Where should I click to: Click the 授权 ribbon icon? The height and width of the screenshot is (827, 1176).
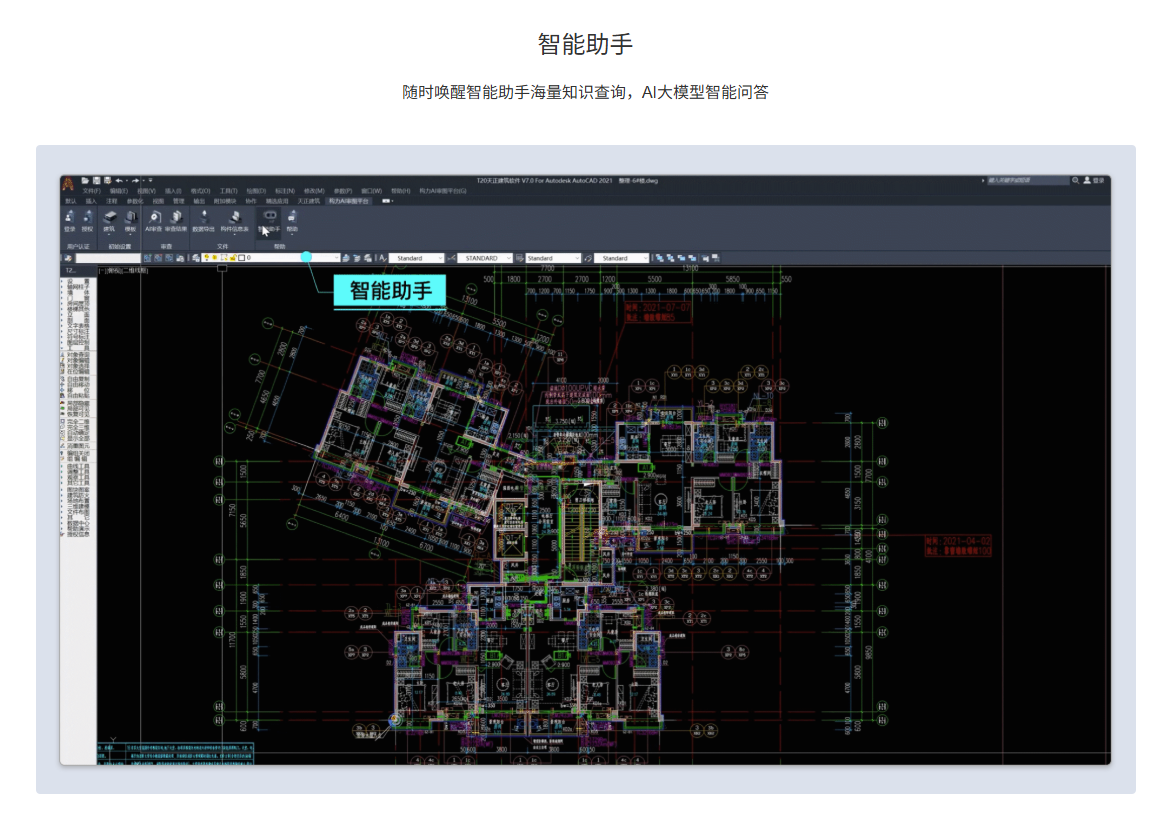coord(87,216)
